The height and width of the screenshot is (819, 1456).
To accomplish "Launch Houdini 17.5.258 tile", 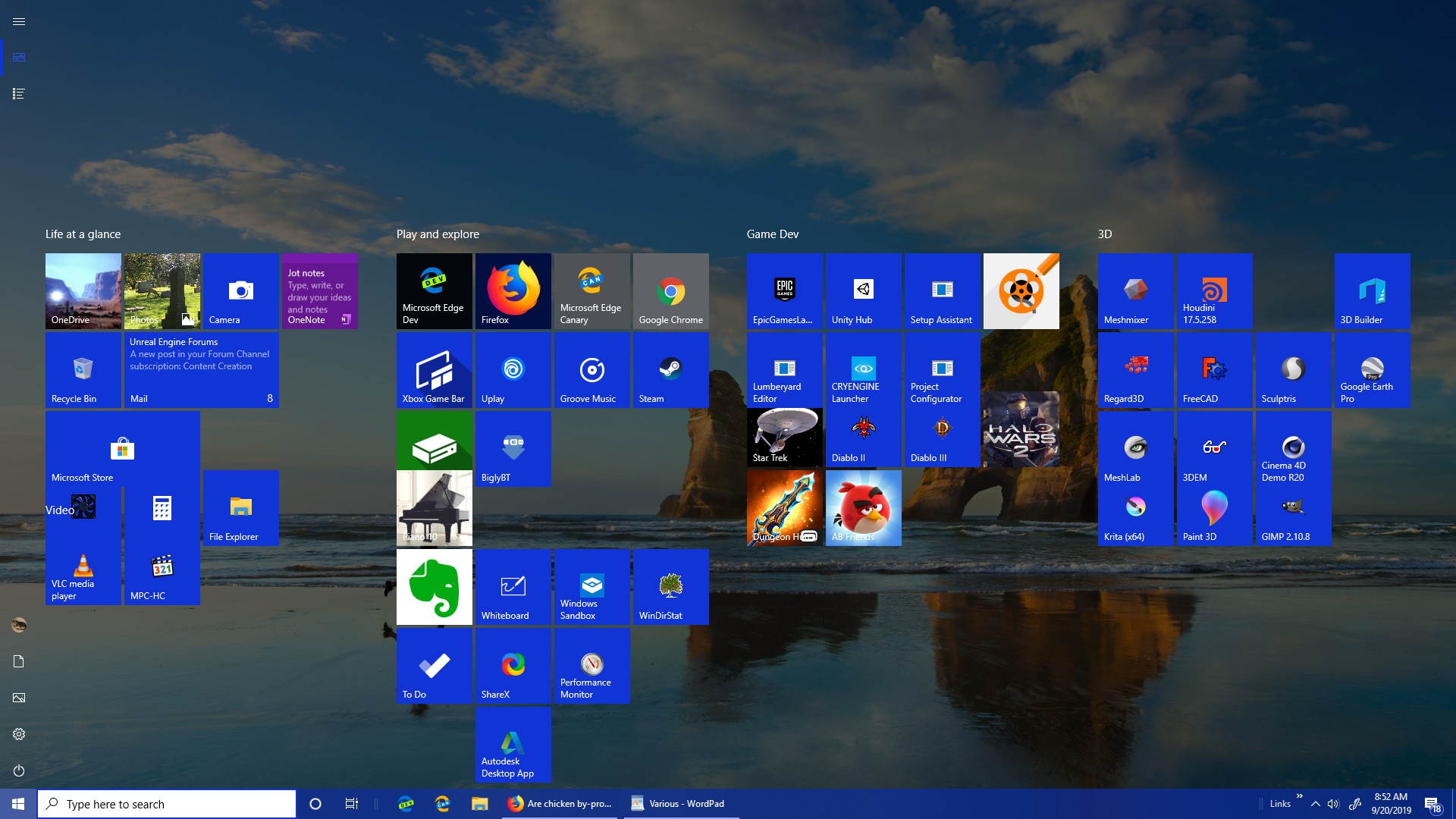I will tap(1214, 291).
